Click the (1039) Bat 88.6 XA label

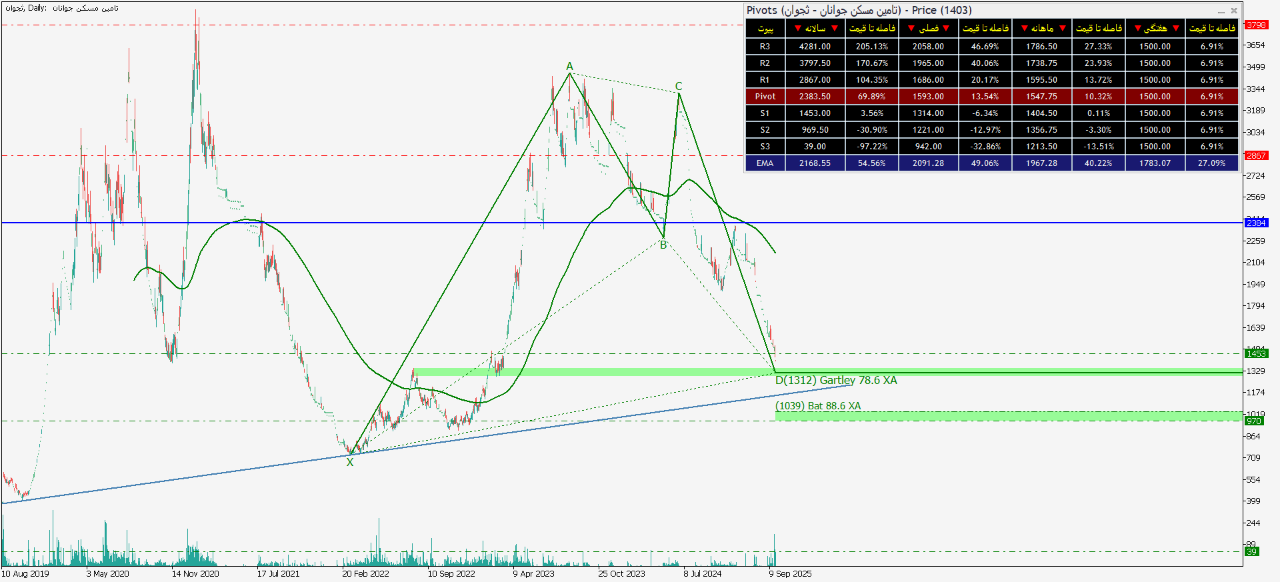coord(817,405)
